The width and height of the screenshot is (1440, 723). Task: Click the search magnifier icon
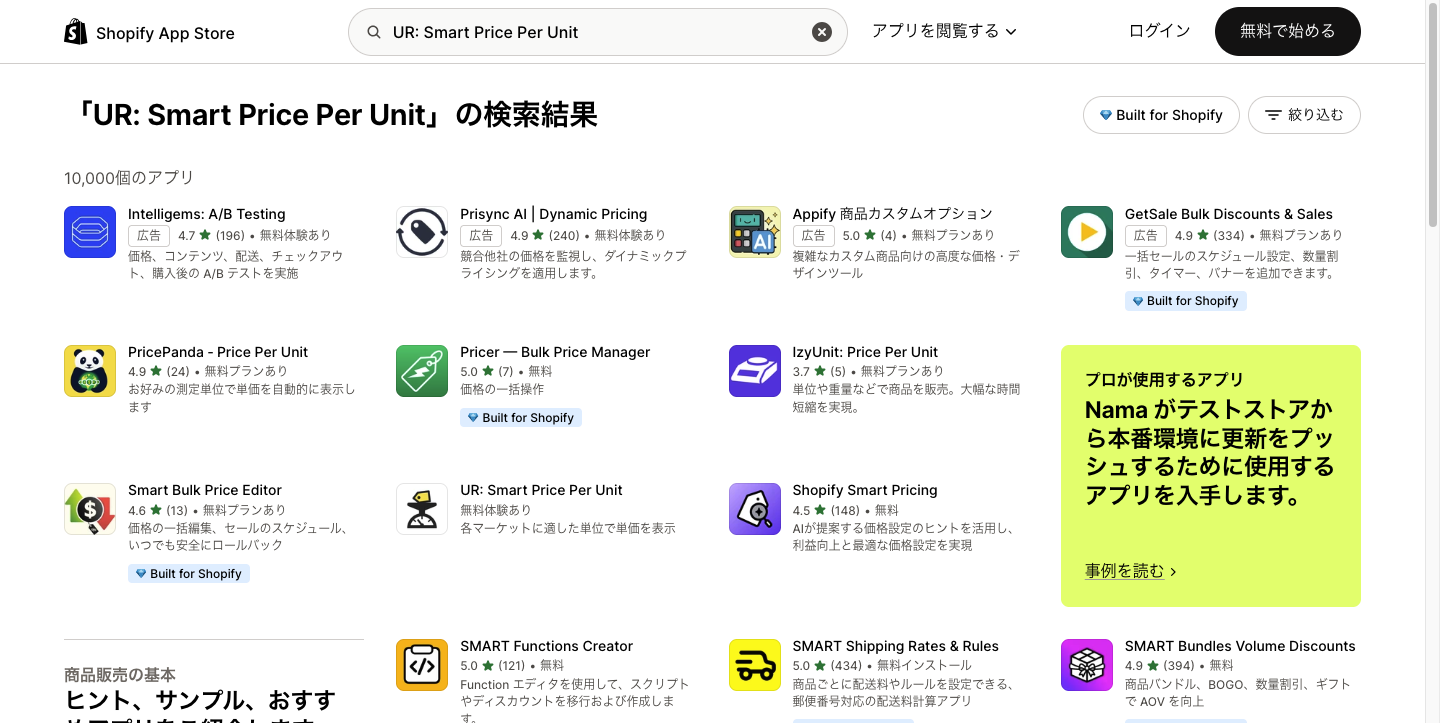pos(374,32)
